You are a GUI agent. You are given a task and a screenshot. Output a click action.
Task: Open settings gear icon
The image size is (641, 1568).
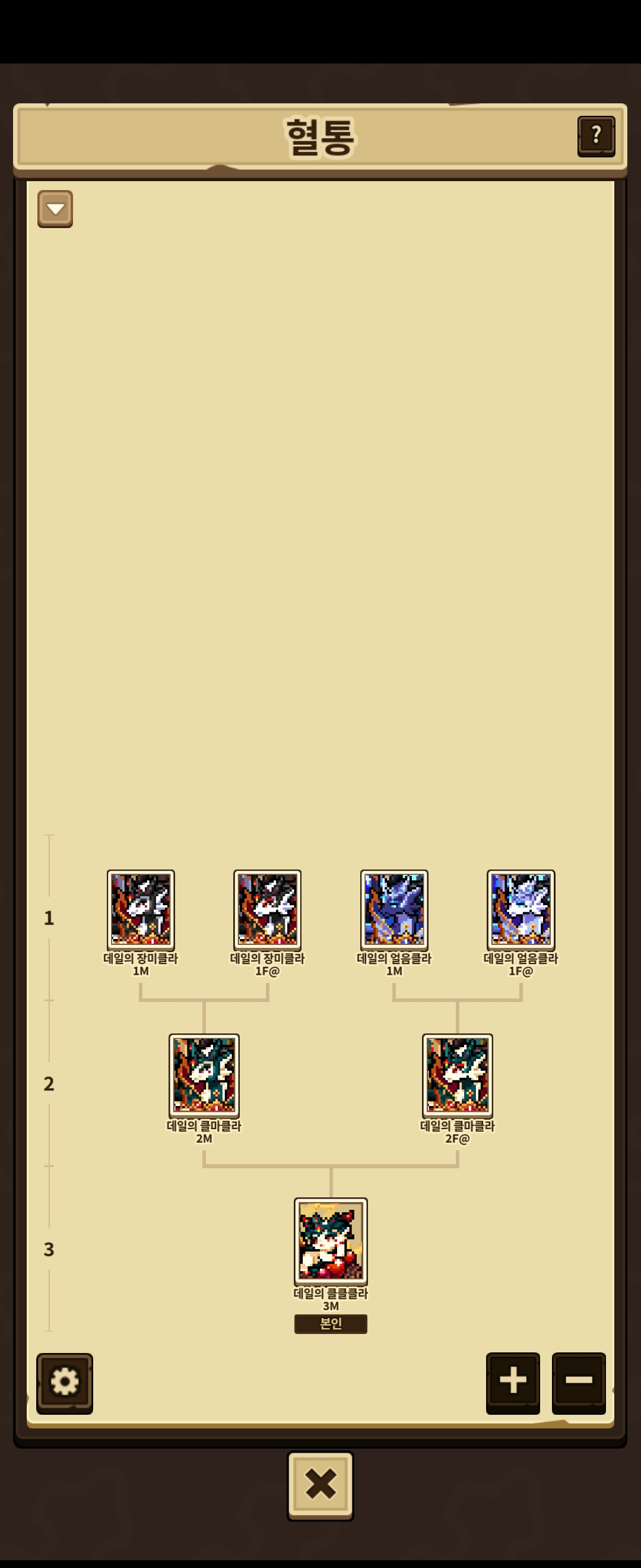65,1383
